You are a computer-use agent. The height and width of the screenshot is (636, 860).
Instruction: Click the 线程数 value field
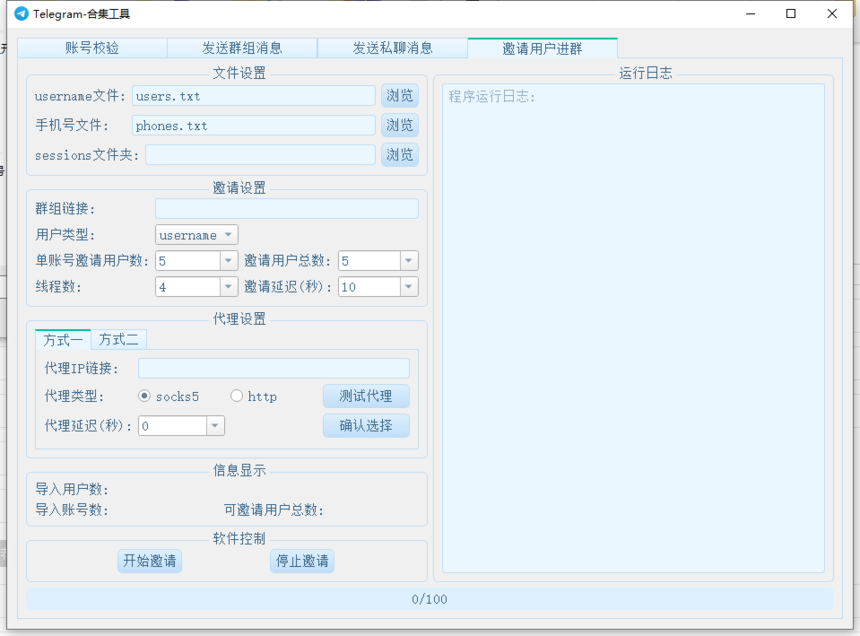[x=188, y=286]
